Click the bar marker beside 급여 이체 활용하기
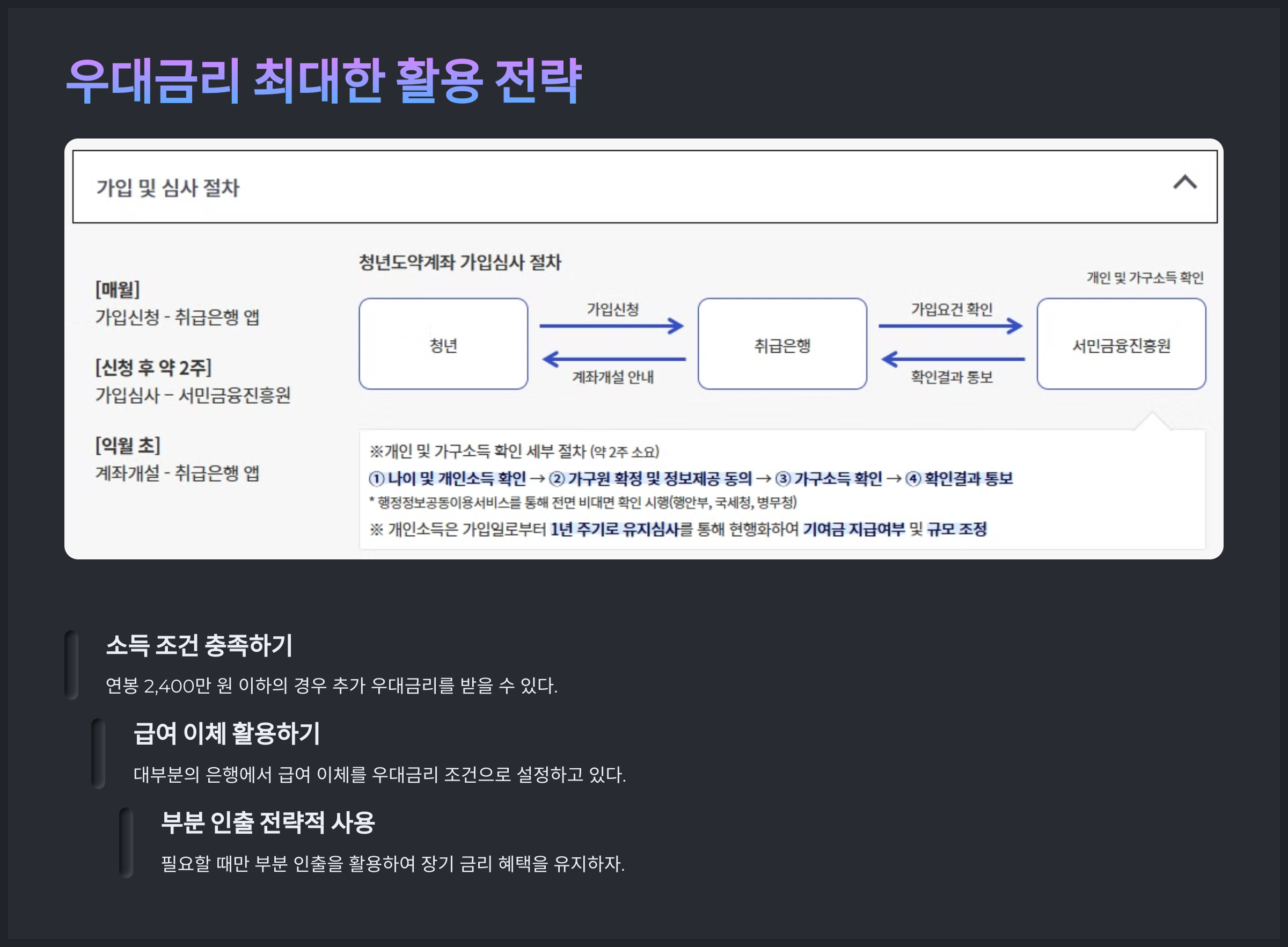Screen dimensions: 1288x947 pos(98,753)
